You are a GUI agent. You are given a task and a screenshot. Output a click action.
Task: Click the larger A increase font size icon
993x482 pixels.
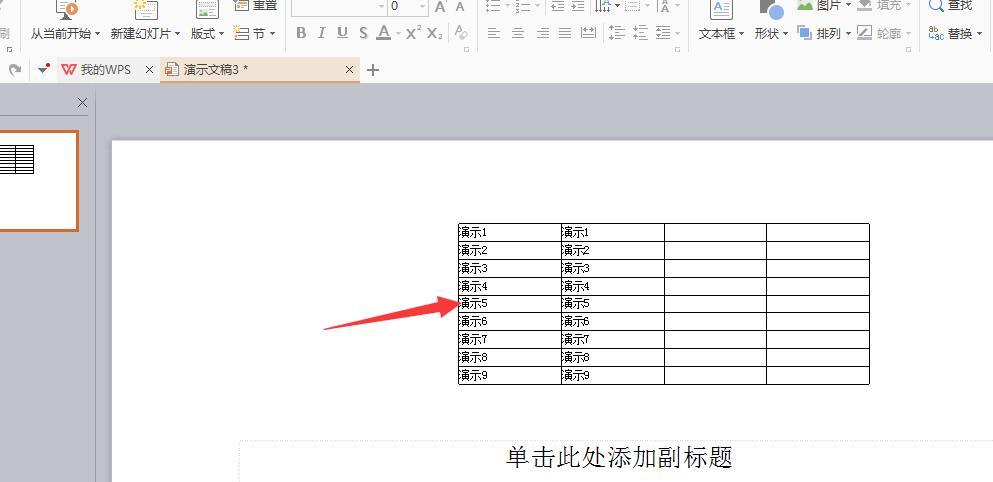tap(440, 7)
